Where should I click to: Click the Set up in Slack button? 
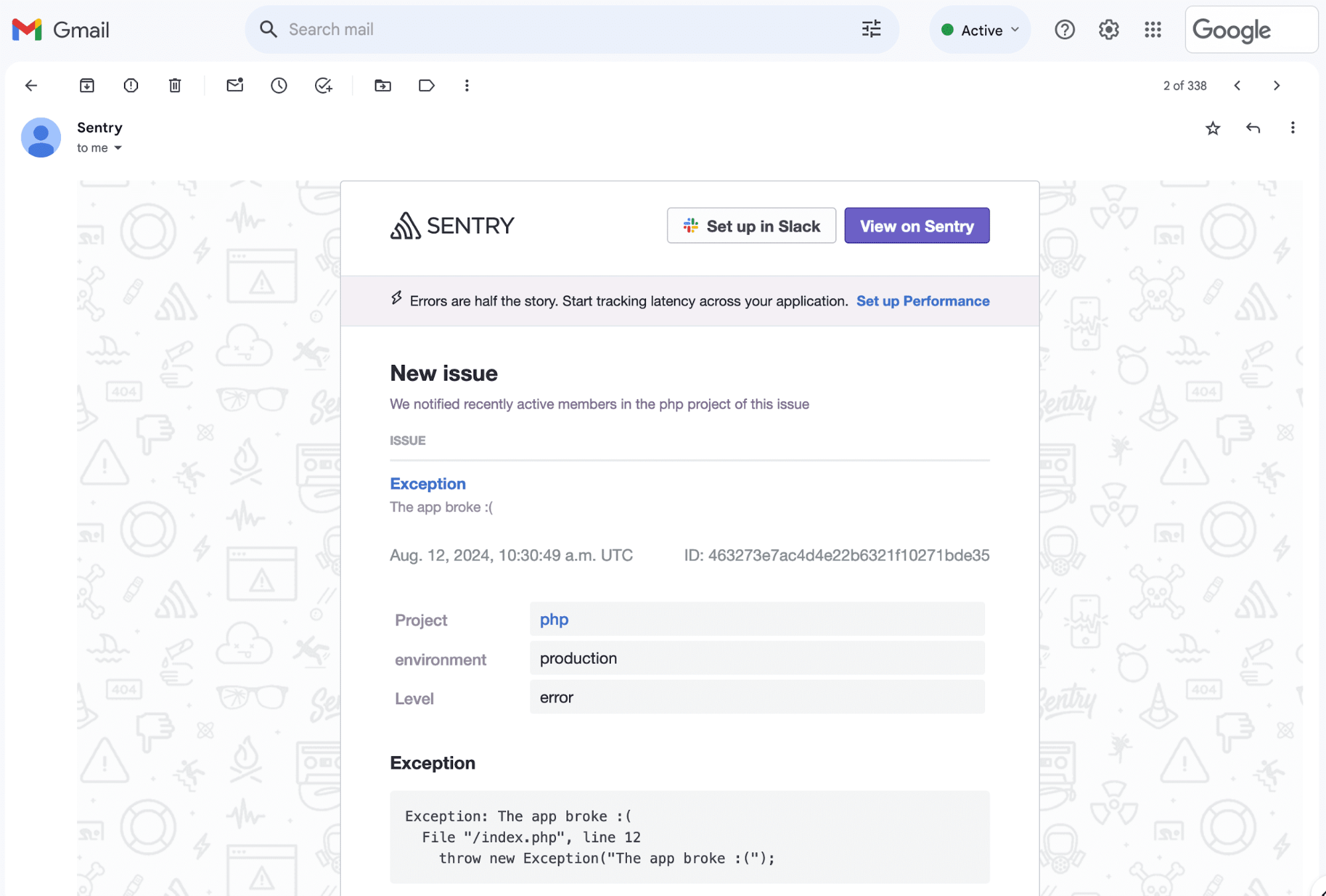(x=752, y=226)
